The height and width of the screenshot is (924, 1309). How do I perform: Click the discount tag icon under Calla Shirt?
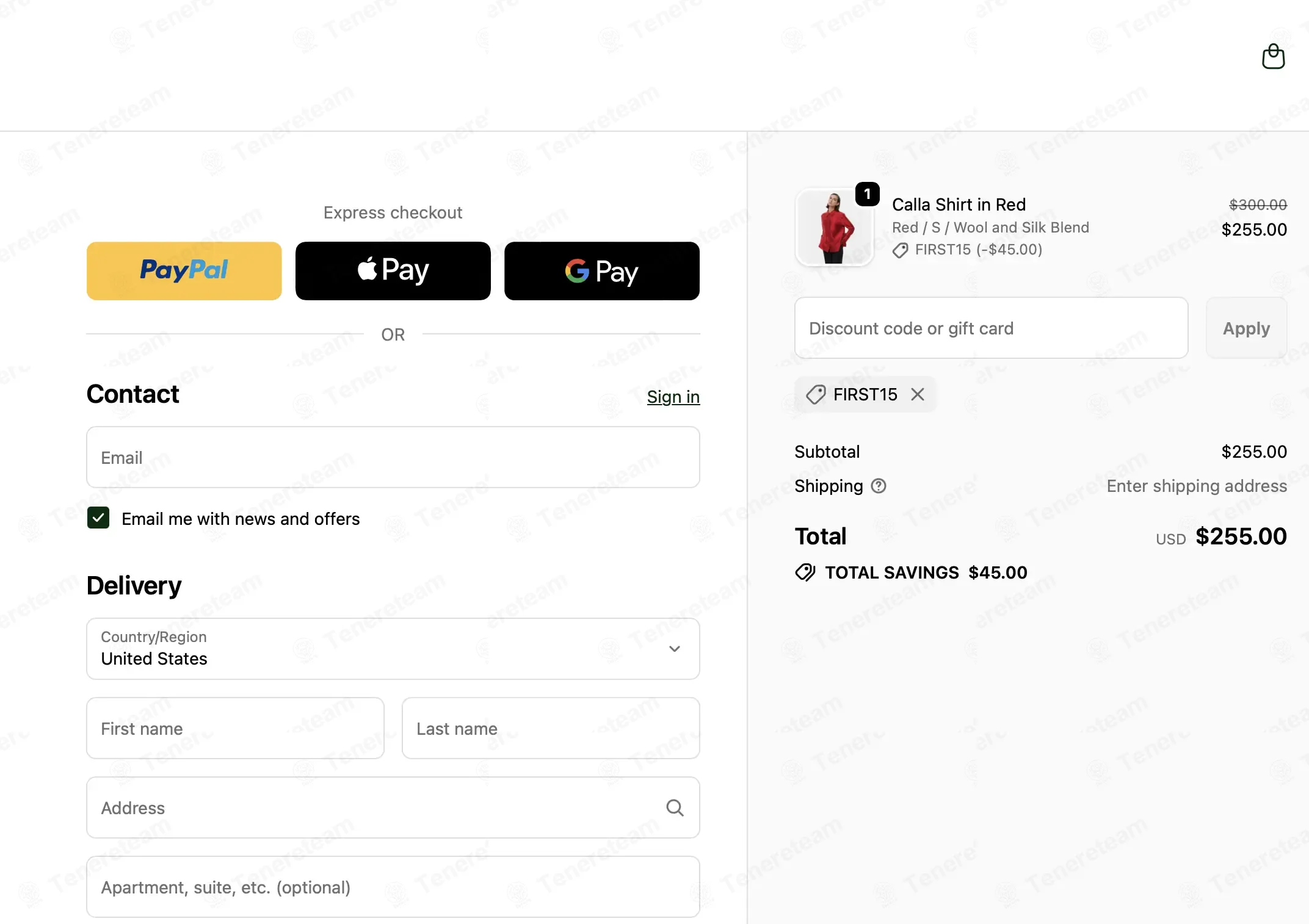click(x=900, y=250)
